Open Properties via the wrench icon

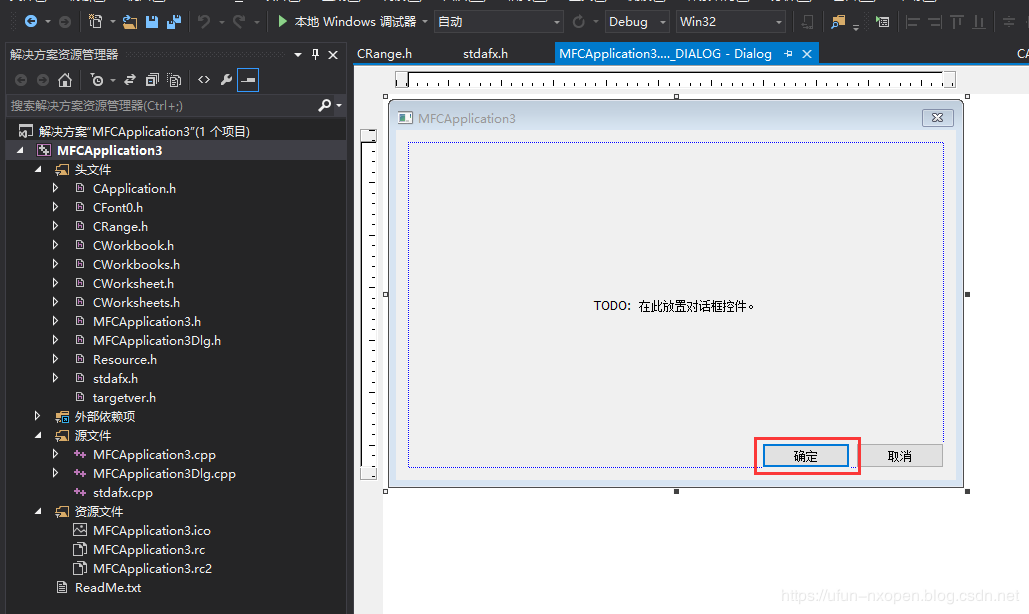(226, 79)
